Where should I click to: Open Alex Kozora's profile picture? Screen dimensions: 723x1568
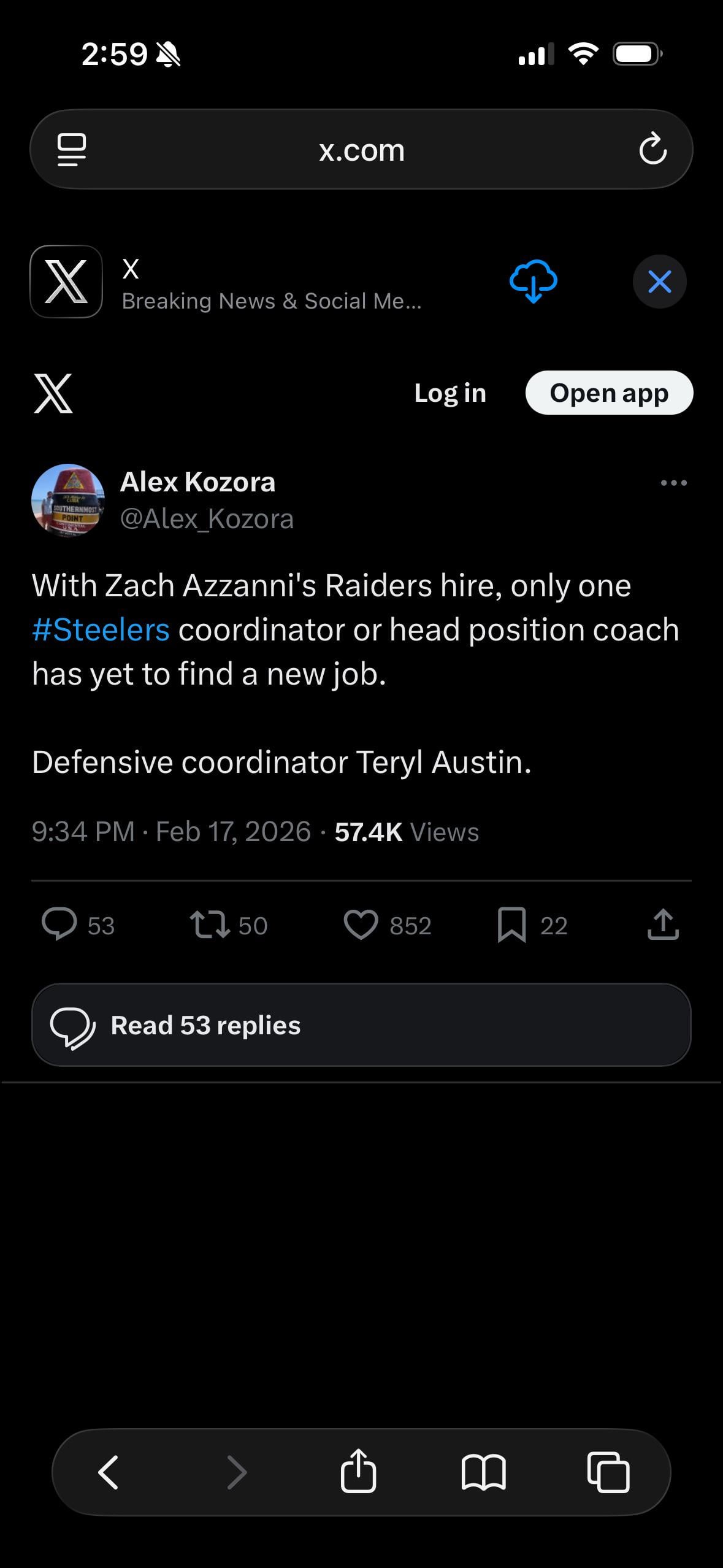(x=68, y=501)
